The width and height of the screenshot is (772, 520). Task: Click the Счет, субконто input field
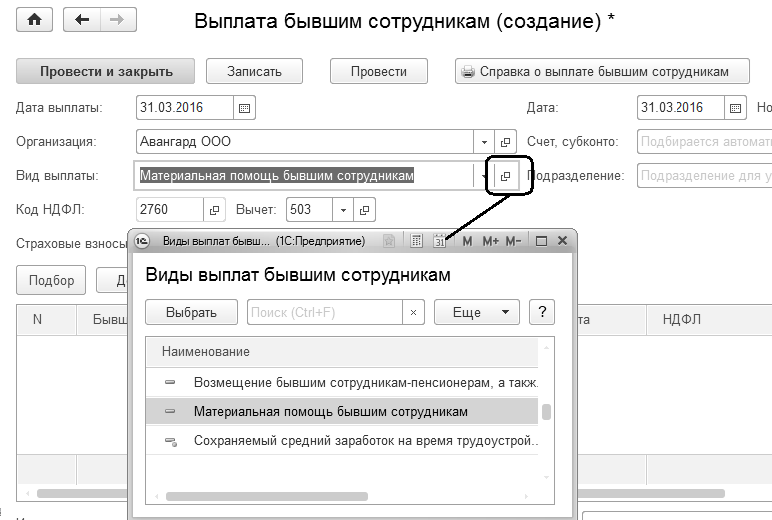(705, 142)
